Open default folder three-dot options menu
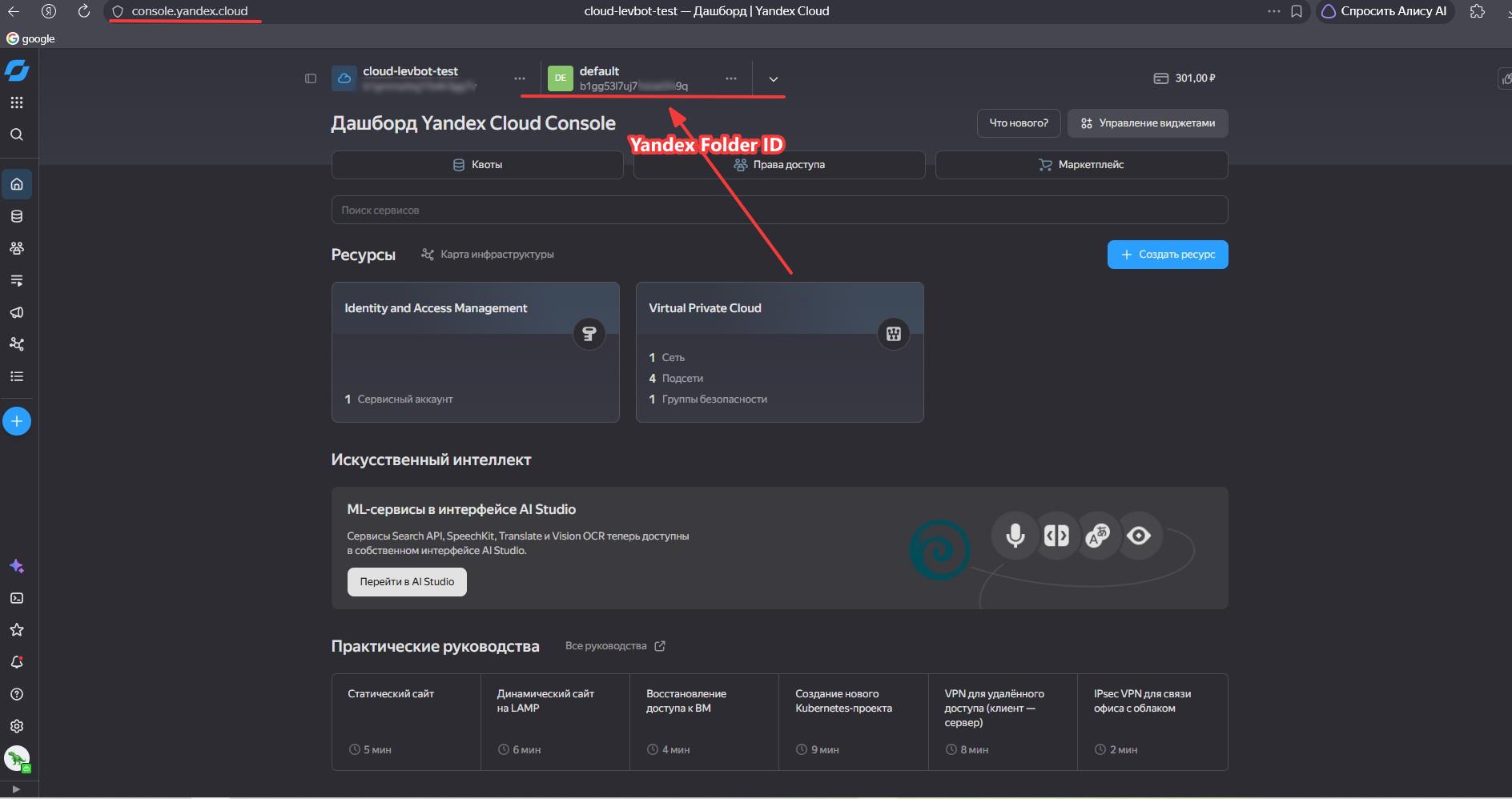 coord(731,78)
